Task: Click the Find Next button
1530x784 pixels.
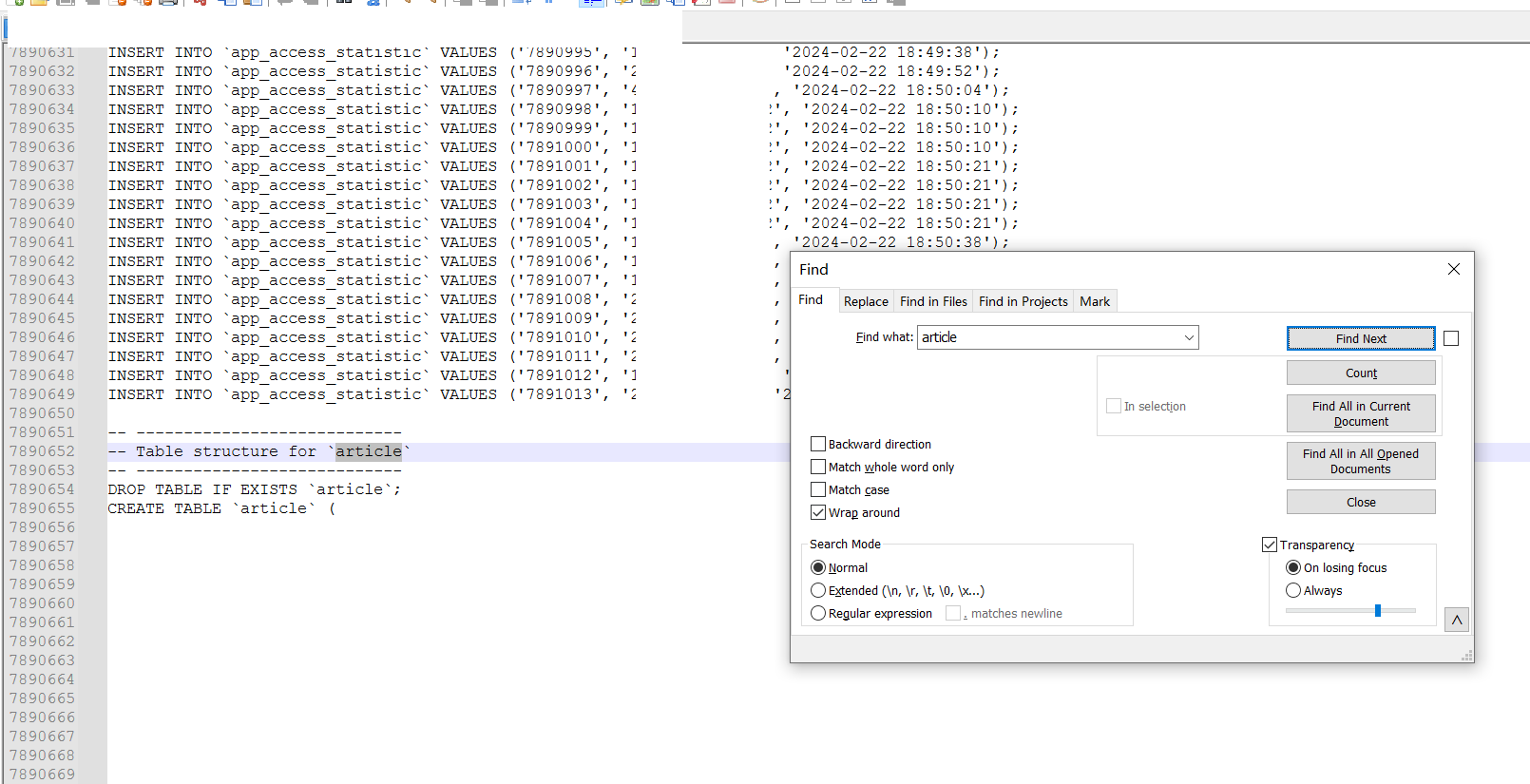Action: click(1361, 338)
